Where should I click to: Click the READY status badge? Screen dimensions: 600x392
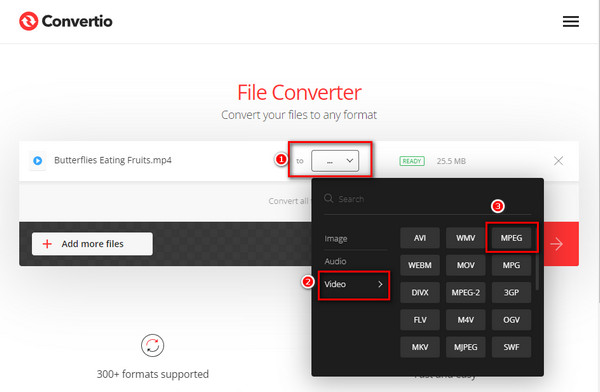pos(412,161)
